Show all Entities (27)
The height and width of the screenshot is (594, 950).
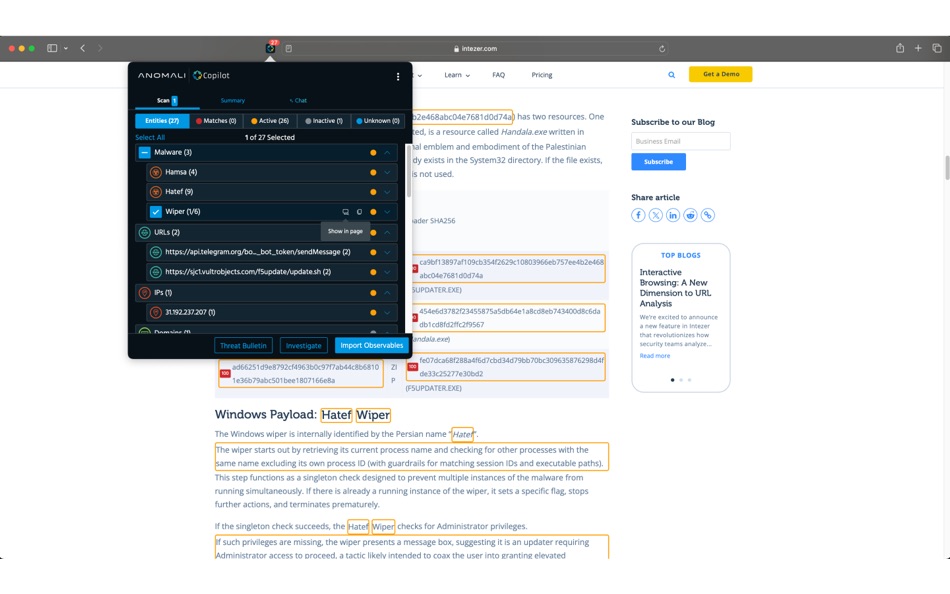(162, 121)
